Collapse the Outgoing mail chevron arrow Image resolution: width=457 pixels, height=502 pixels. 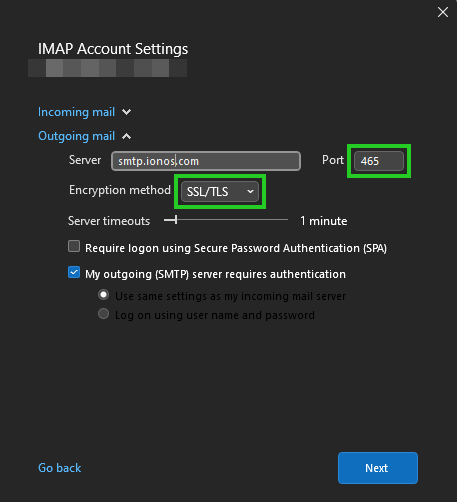coord(126,136)
